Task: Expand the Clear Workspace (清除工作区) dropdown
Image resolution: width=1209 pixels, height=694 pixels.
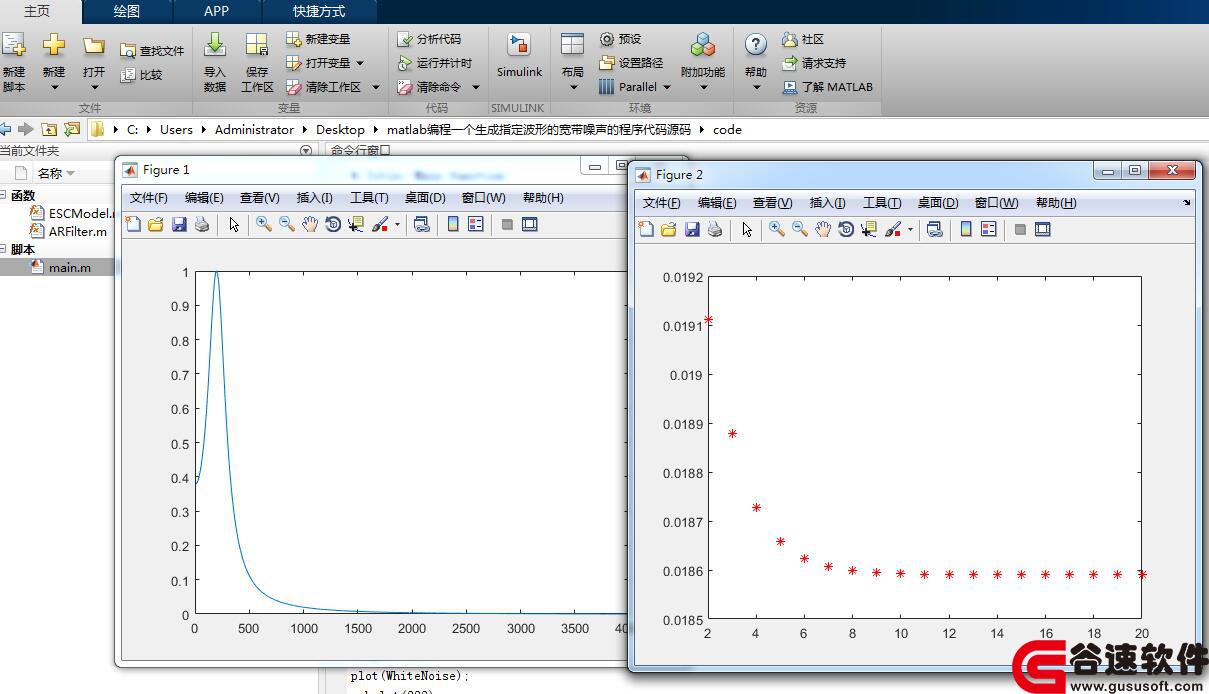Action: 376,87
